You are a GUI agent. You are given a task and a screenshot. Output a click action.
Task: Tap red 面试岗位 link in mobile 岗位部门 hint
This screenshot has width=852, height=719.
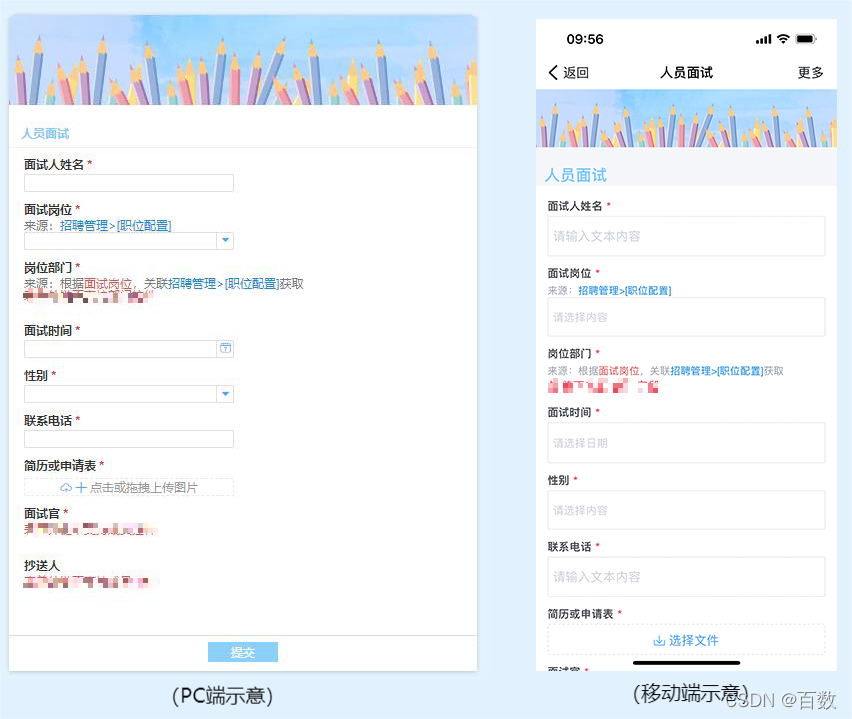pos(619,371)
